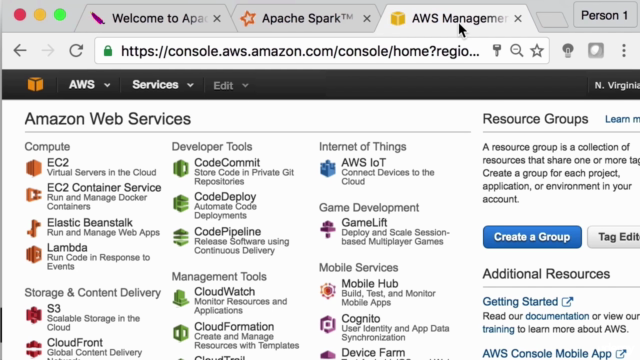Open the CloudFront text link

click(x=75, y=342)
